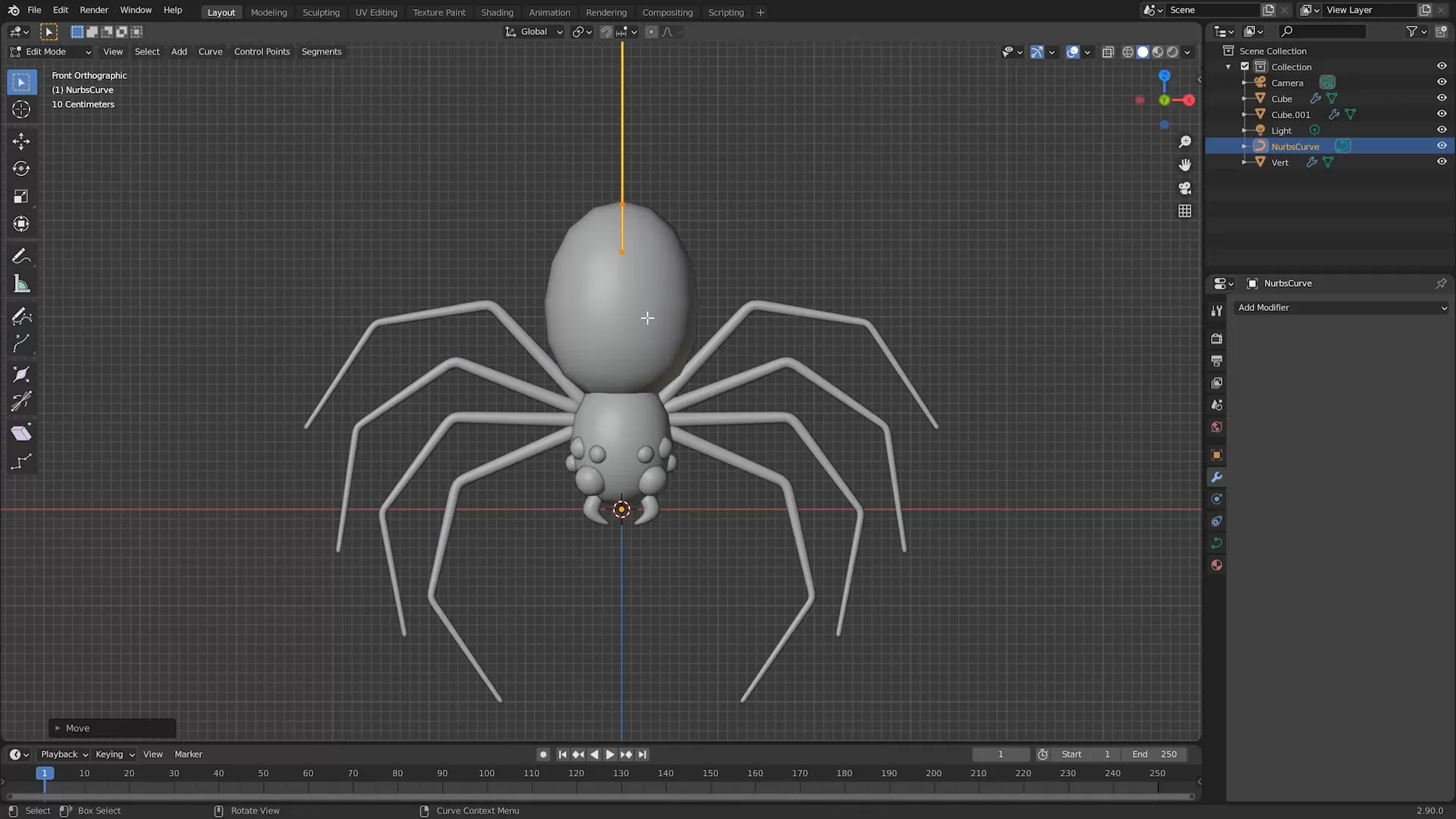Switch to the Sculpting workspace tab
The image size is (1456, 819).
coord(321,12)
